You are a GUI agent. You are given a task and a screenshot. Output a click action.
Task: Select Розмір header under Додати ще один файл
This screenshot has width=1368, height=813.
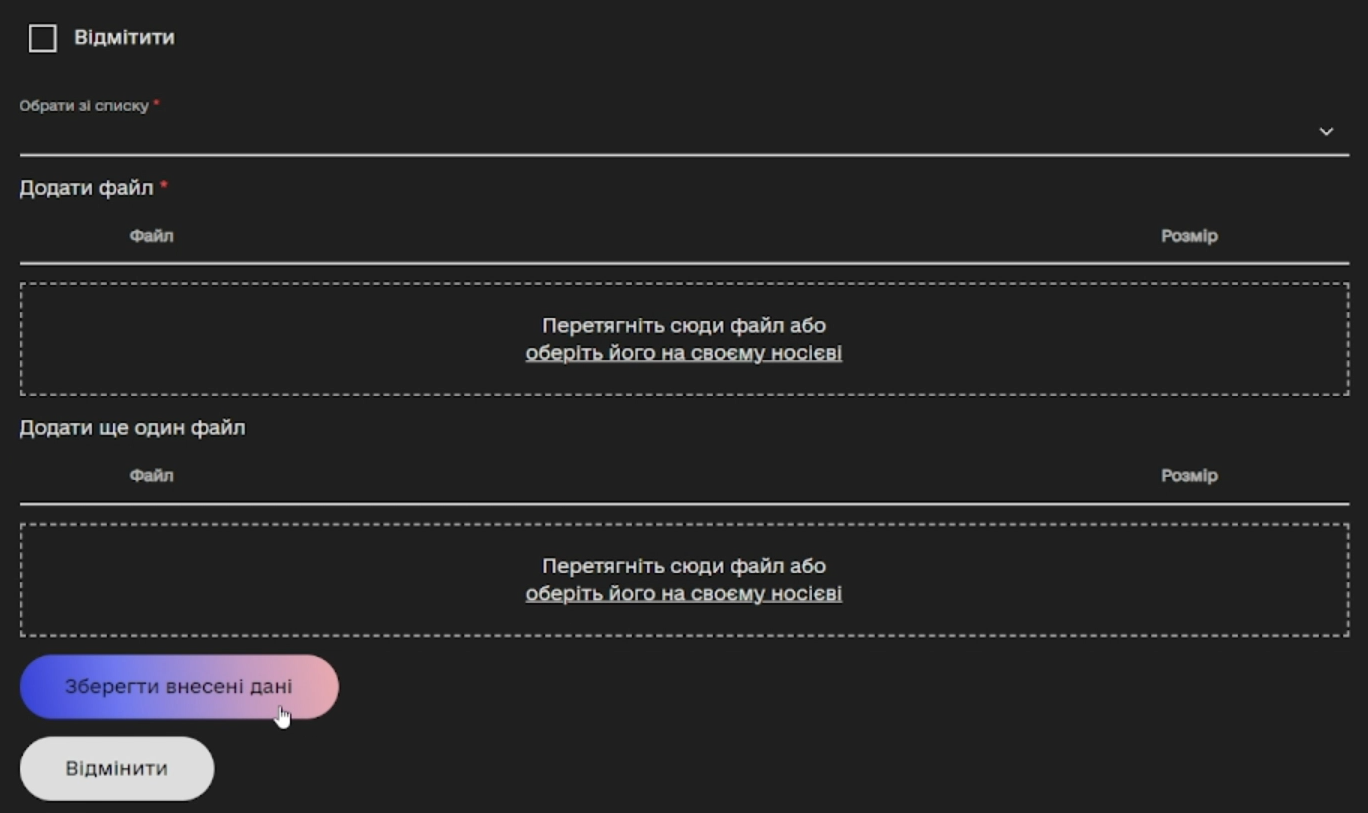[1189, 476]
